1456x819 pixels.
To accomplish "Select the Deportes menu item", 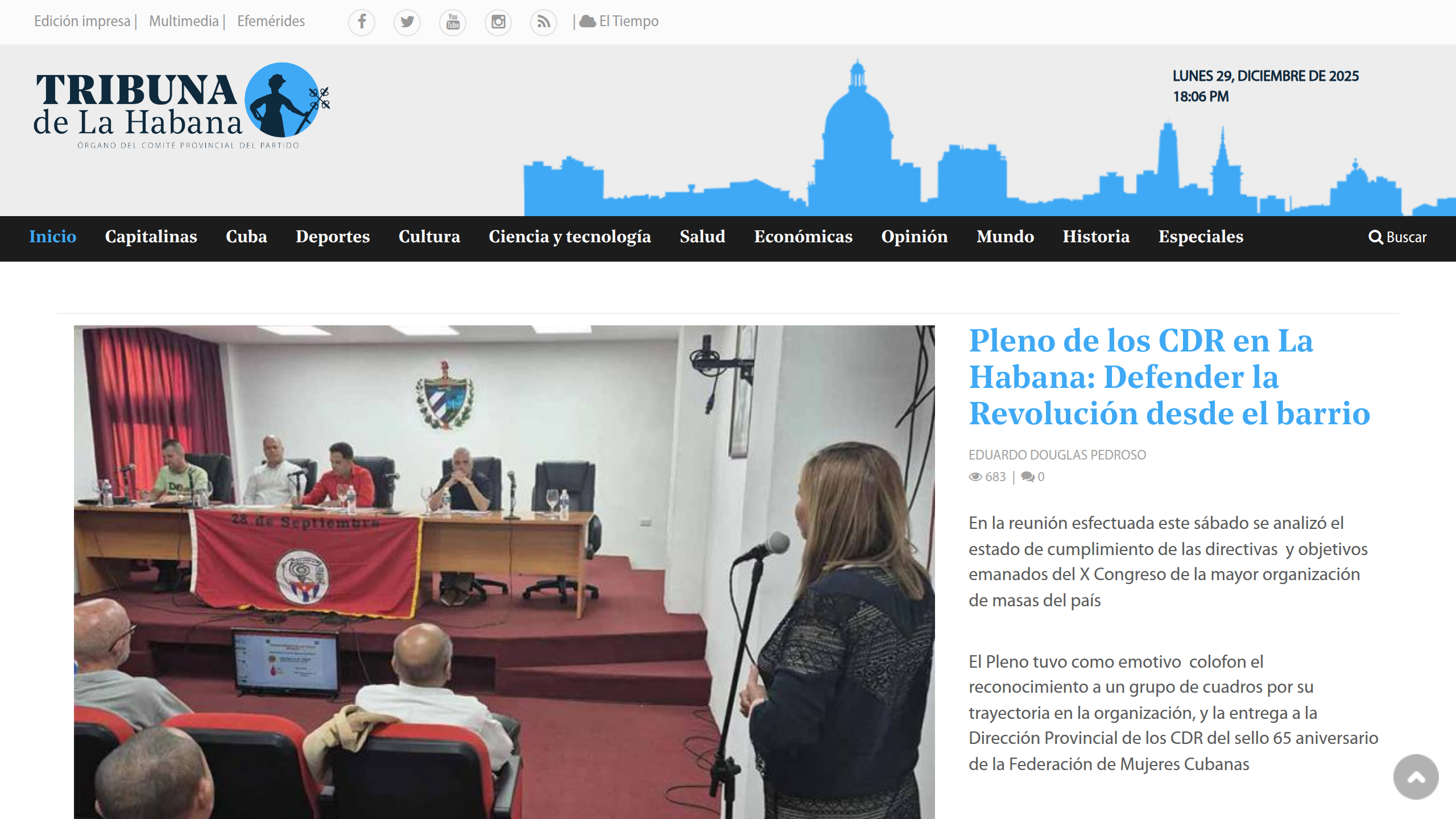I will (x=333, y=237).
